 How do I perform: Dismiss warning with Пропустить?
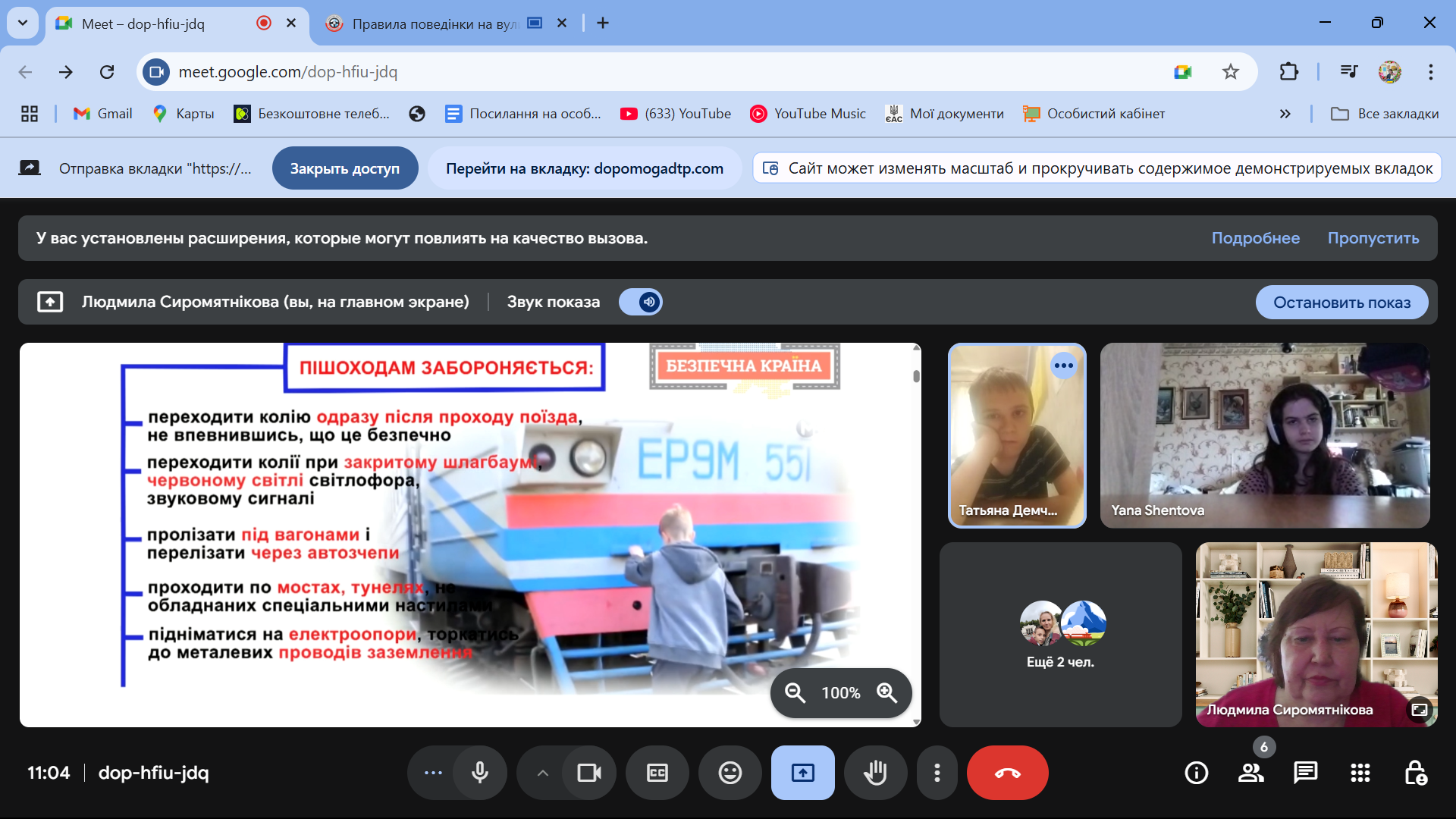(1373, 238)
